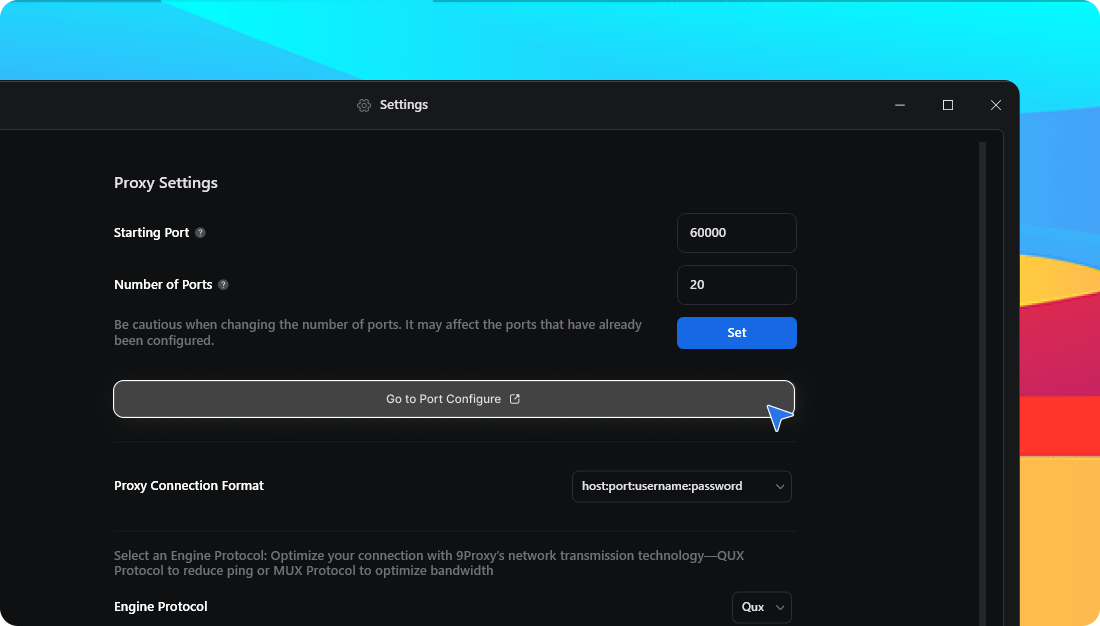Click the chevron on host:port:username:password selector

[780, 487]
